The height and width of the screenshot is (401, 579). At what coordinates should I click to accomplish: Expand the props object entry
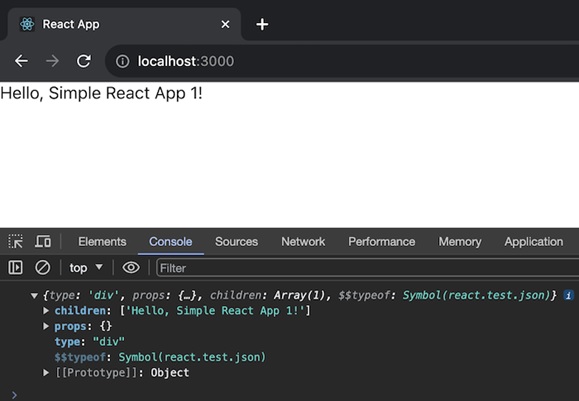(46, 326)
